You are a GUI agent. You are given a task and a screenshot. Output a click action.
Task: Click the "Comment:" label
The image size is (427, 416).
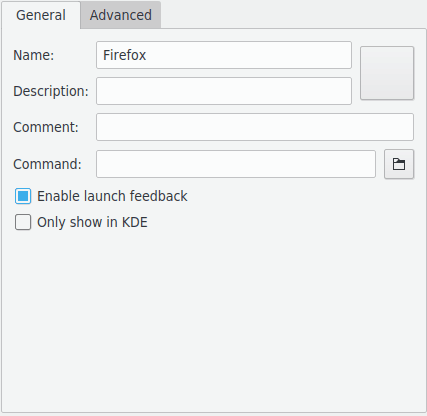[46, 127]
